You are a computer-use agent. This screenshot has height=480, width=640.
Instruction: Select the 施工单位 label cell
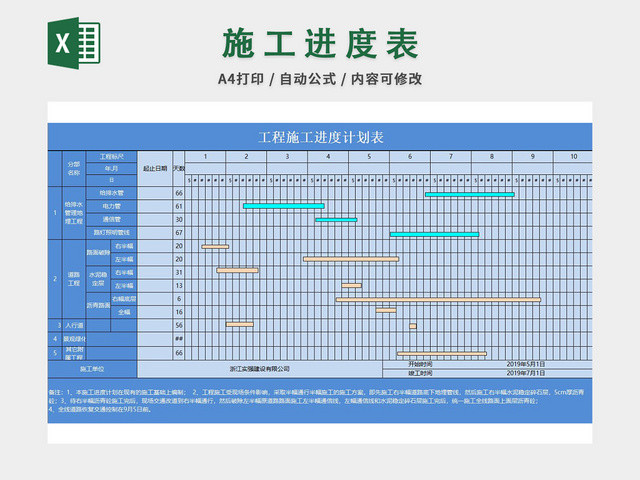[92, 369]
